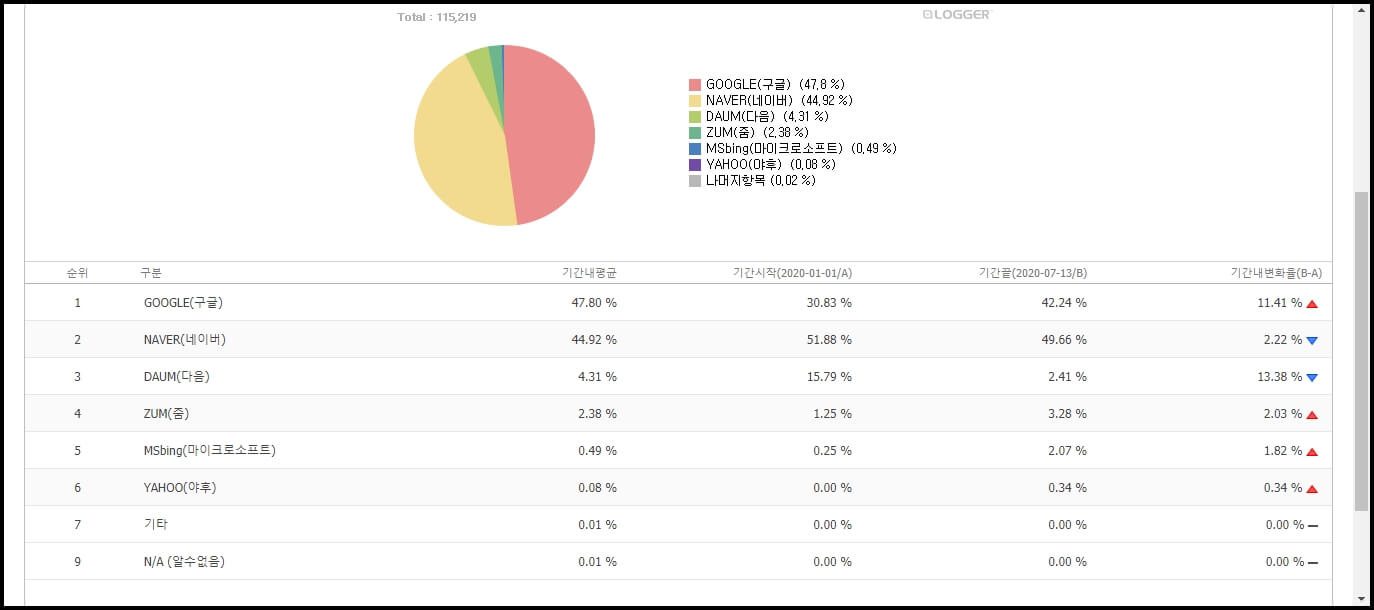Click the YAHOO(야후) (0.08 %) legend label
The height and width of the screenshot is (610, 1374).
coord(771,165)
